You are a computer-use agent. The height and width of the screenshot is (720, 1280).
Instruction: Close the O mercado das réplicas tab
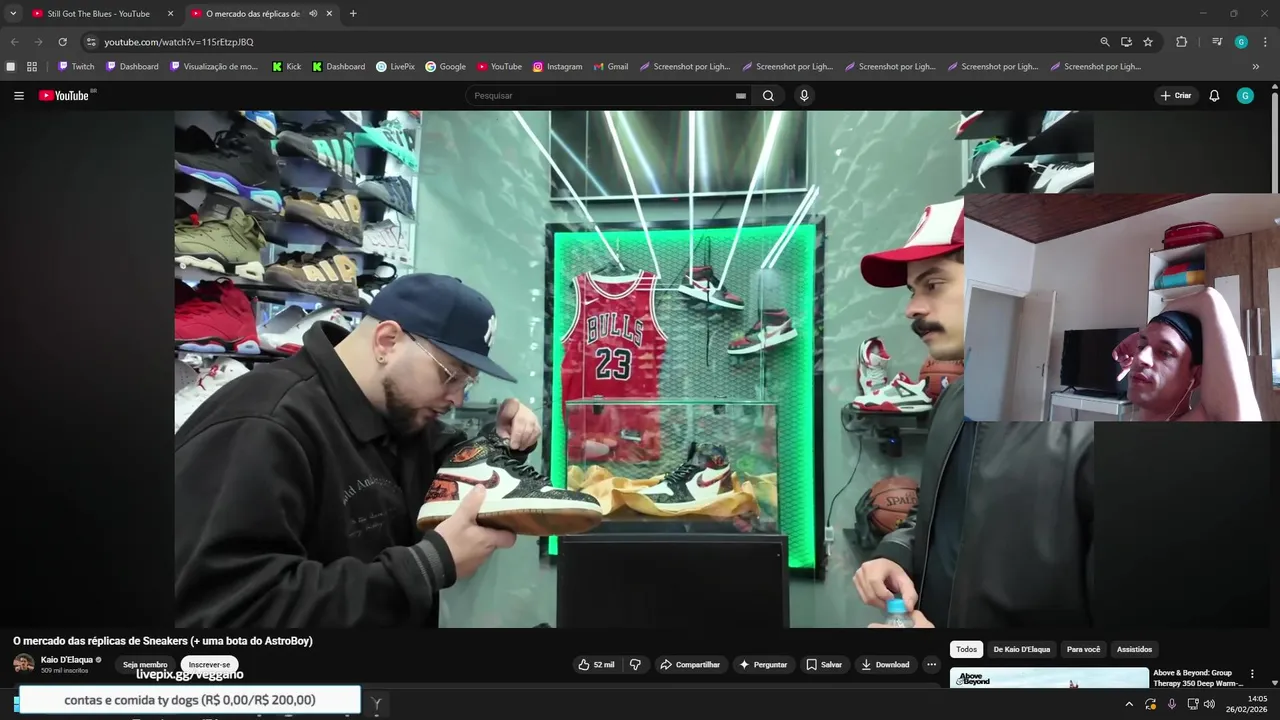(329, 14)
